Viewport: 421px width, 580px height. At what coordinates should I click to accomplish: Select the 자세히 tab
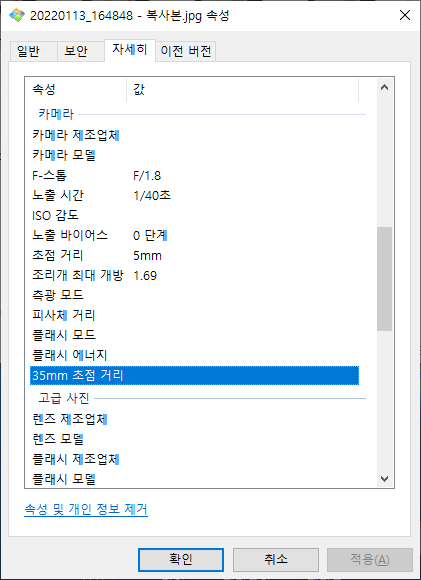[x=130, y=50]
